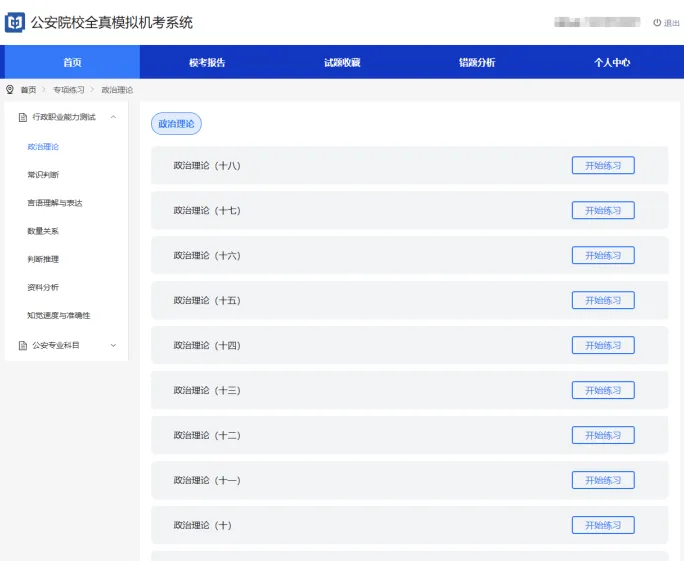Switch to the 试题收藏 tab
This screenshot has height=561, width=684.
point(342,62)
